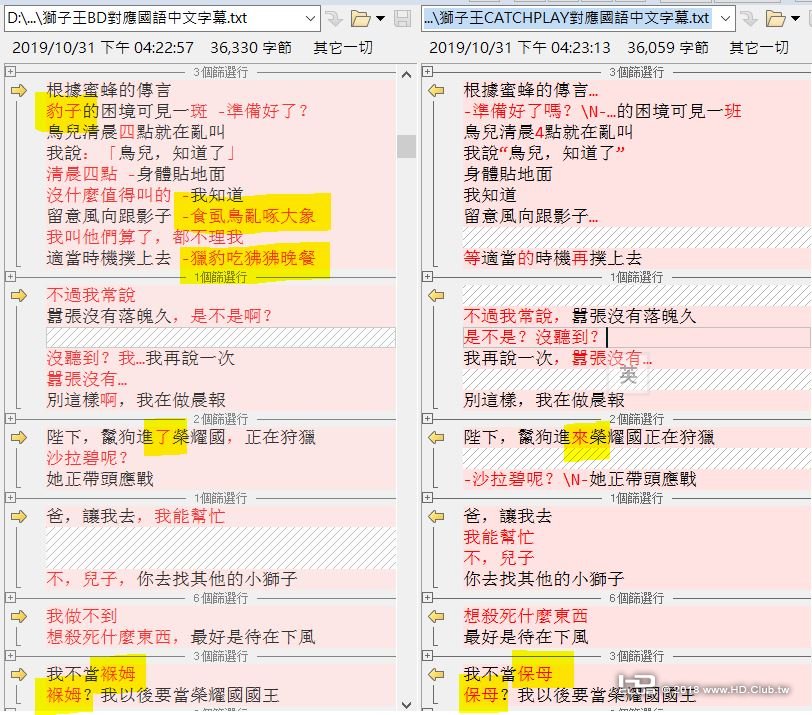Copy right 陛下，鬣狗進來榮耀國 section to the left
This screenshot has height=715, width=812.
click(x=436, y=437)
